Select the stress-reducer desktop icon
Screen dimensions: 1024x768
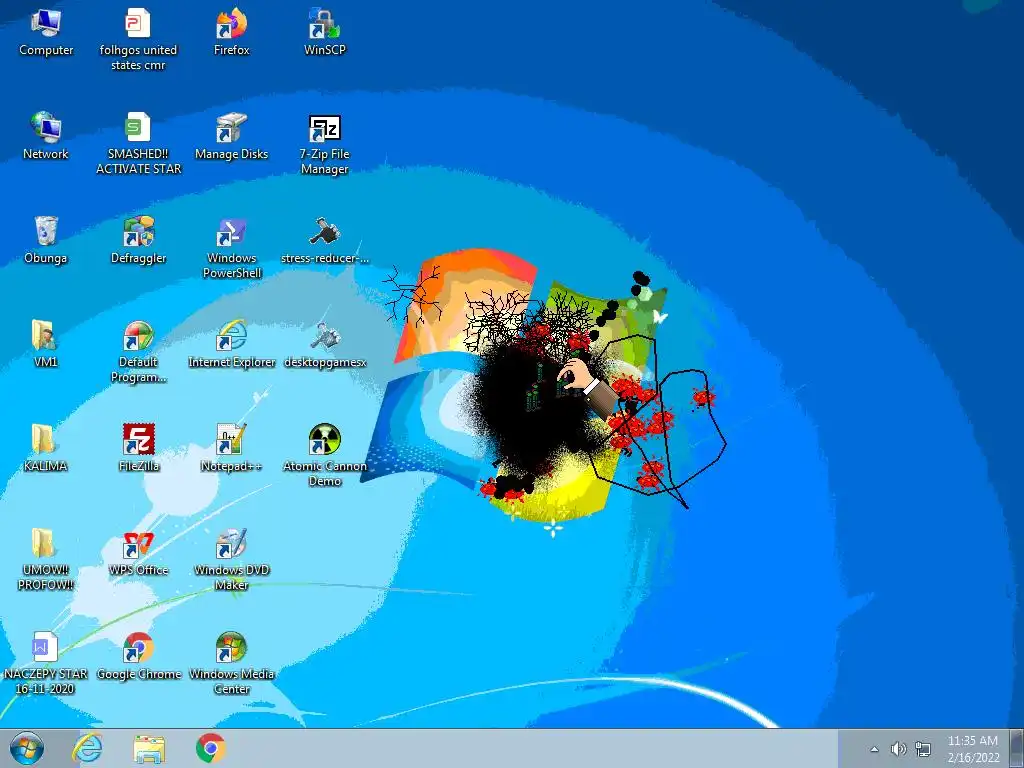[325, 240]
